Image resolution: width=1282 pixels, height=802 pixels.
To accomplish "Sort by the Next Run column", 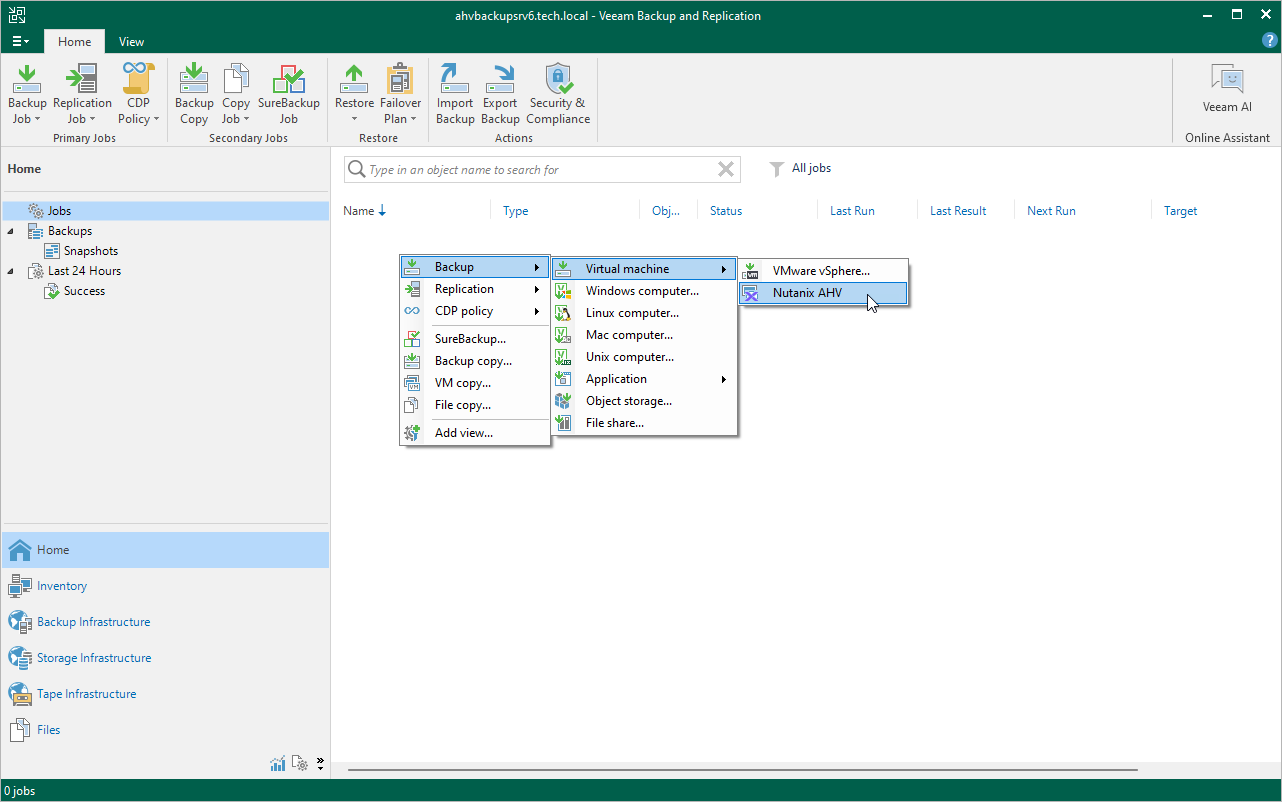I will coord(1051,211).
